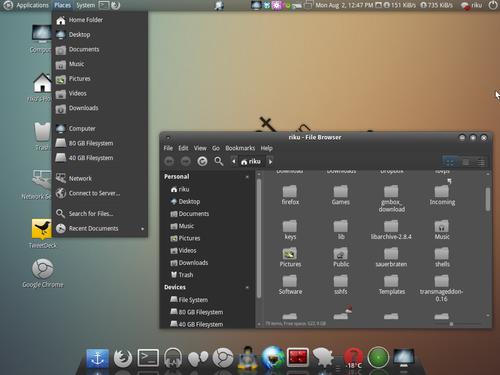Choose Search for Files from Places menu
Image resolution: width=500 pixels, height=375 pixels.
pyautogui.click(x=100, y=214)
